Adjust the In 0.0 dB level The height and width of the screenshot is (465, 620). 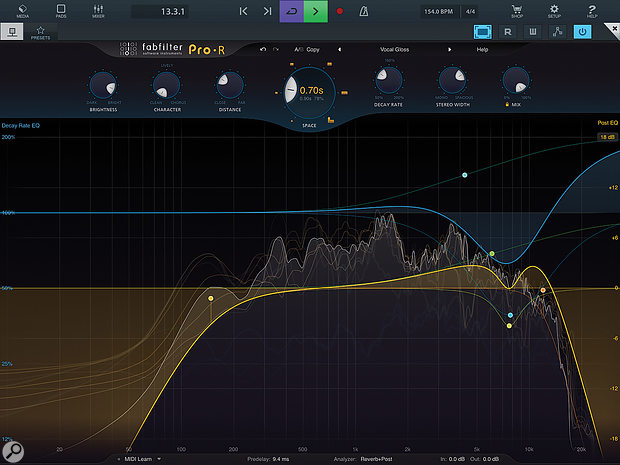452,459
